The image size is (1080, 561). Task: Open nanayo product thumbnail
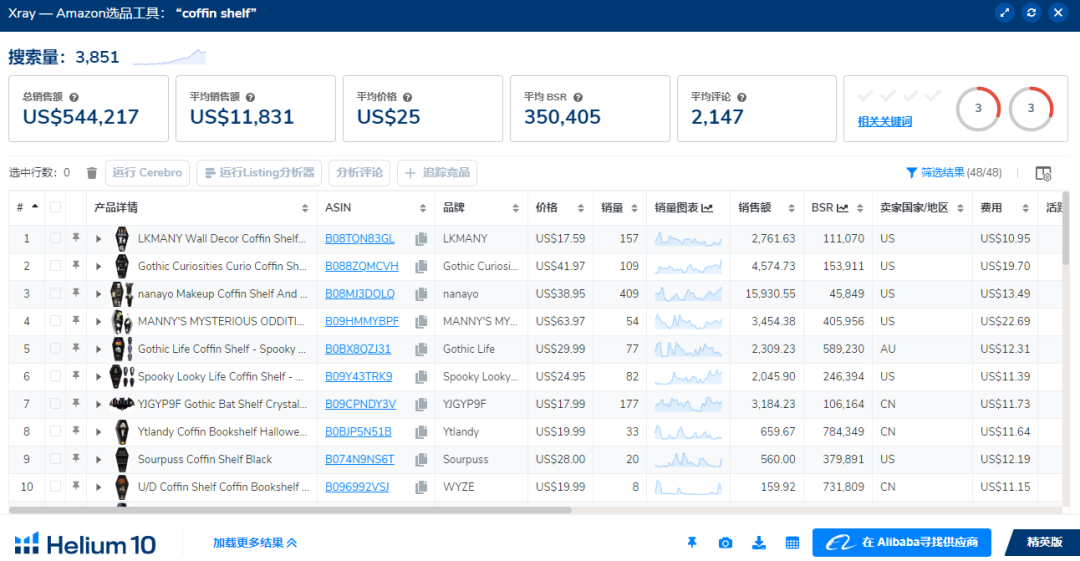point(121,294)
